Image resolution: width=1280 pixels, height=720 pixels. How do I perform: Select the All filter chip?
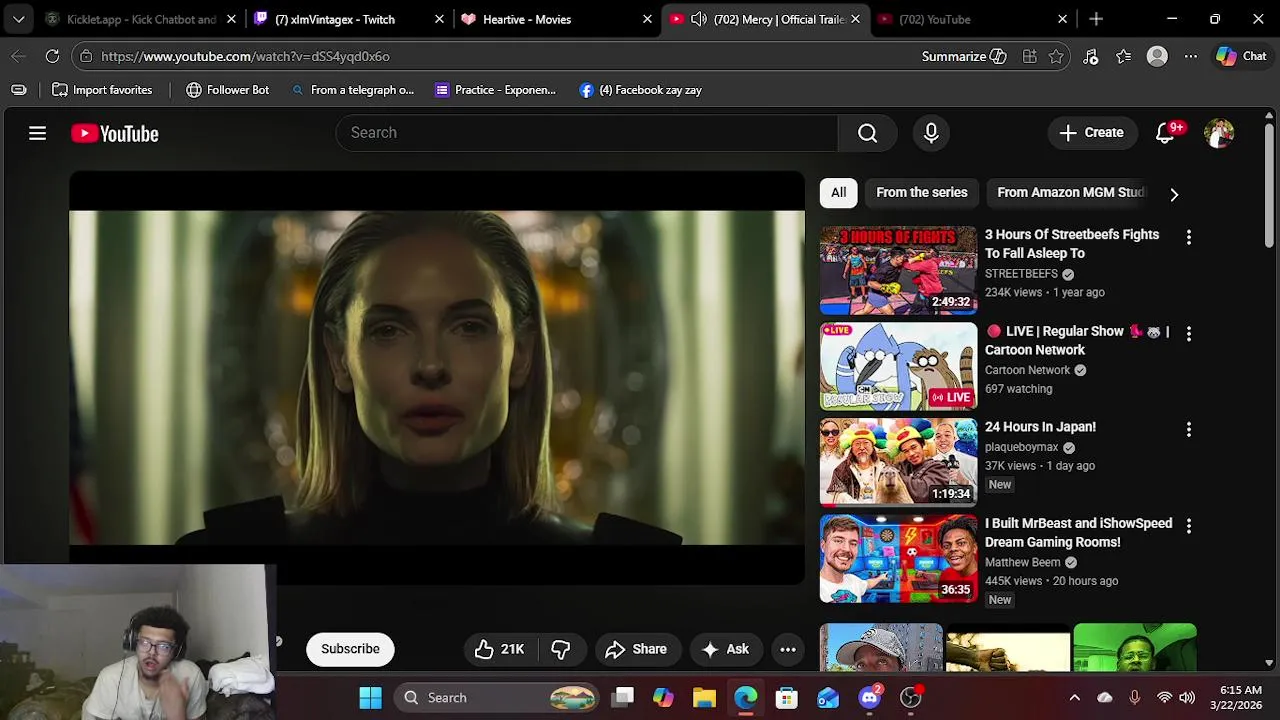(x=838, y=192)
